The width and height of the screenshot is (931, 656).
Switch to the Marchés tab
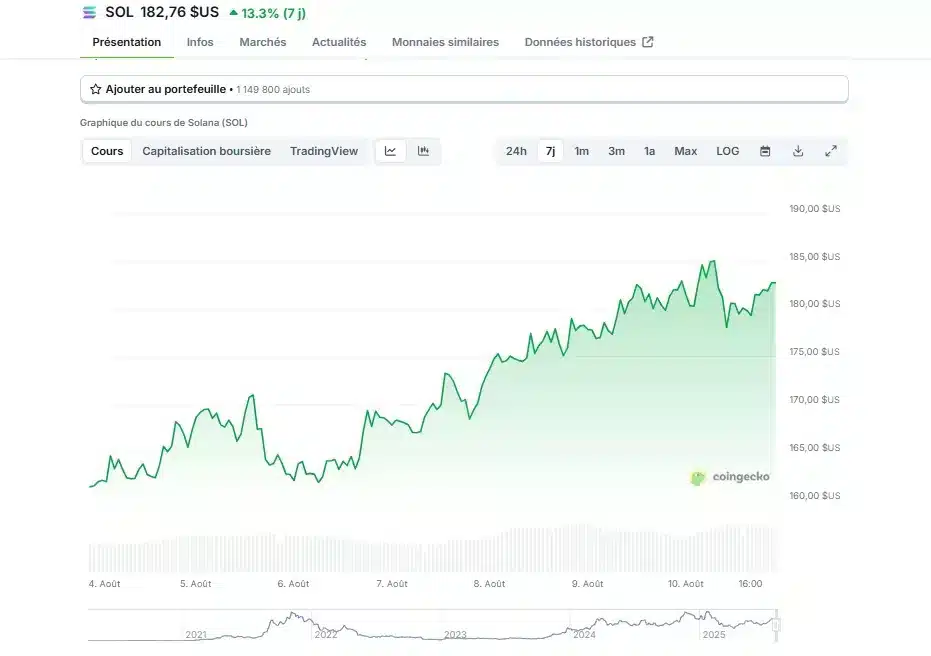(x=263, y=42)
